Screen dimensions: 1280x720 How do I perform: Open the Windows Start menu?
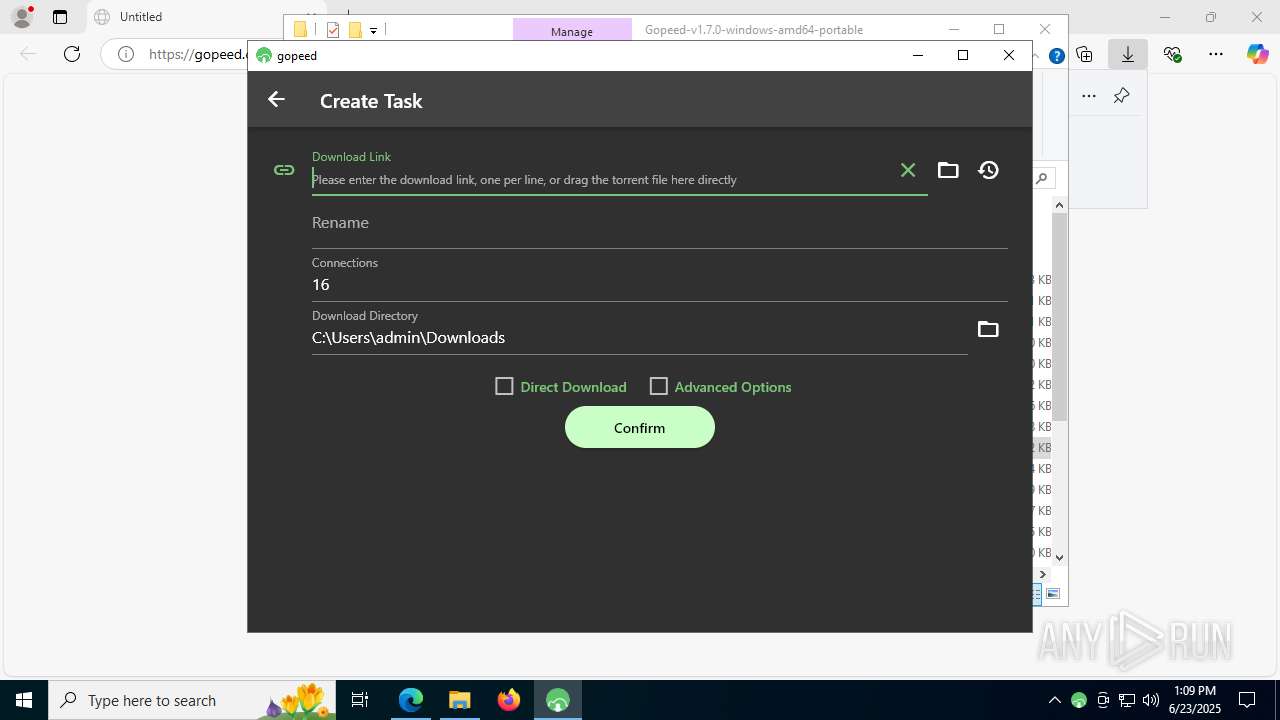pyautogui.click(x=24, y=700)
